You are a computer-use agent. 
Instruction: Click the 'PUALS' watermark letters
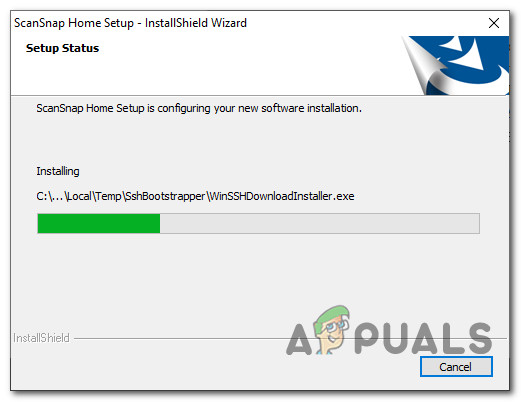click(423, 338)
